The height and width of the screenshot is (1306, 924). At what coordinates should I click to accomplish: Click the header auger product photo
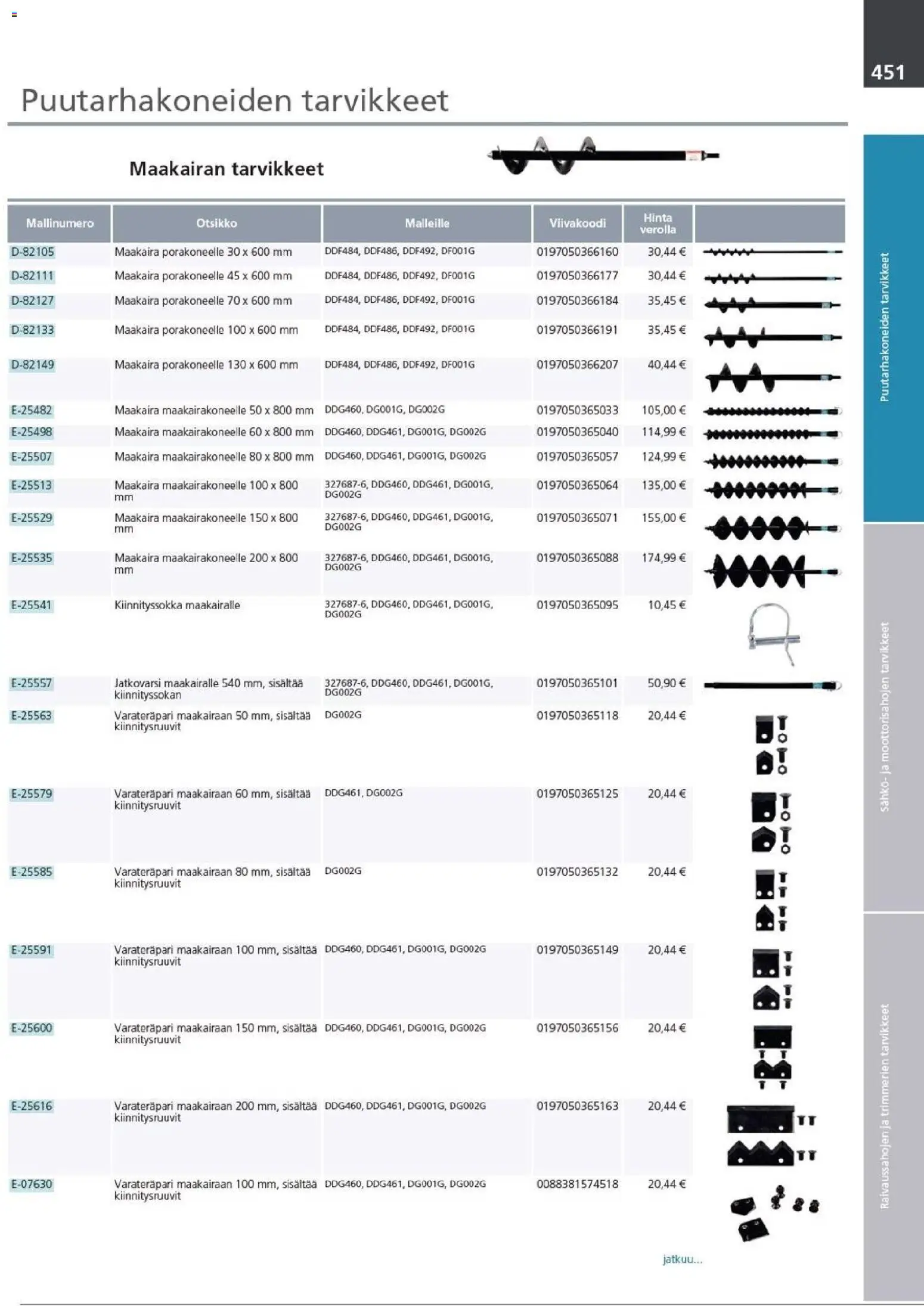point(603,156)
